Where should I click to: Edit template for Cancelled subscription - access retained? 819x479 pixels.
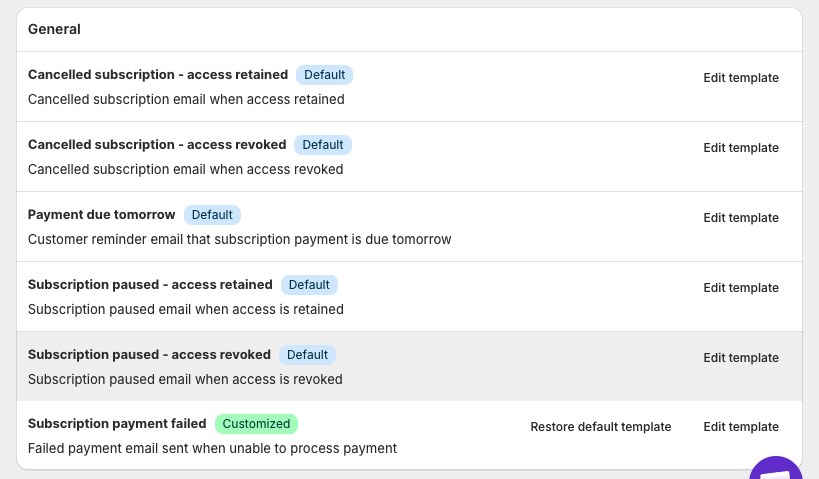point(740,78)
